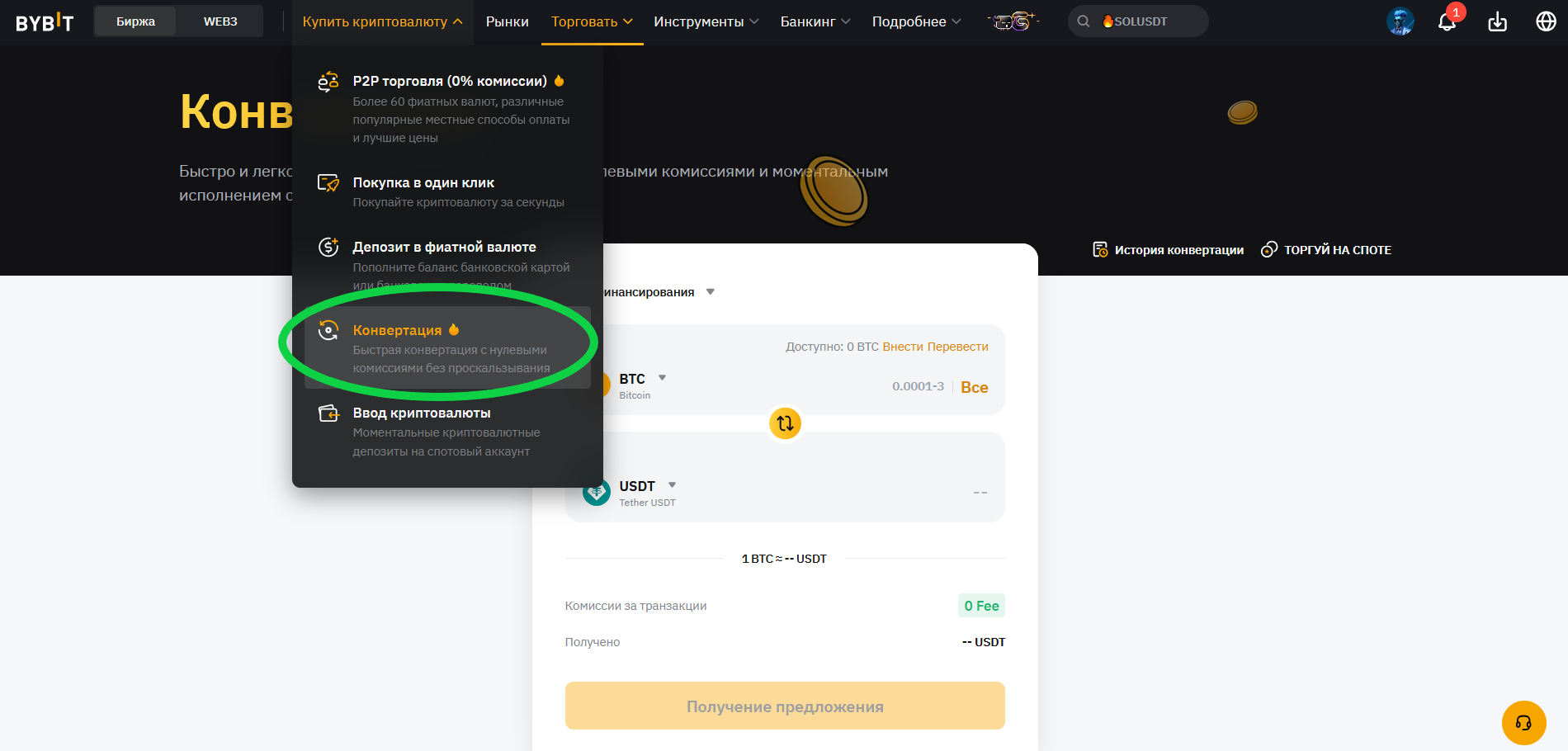The height and width of the screenshot is (751, 1568).
Task: Select the Биржа toggle option
Action: [x=135, y=21]
